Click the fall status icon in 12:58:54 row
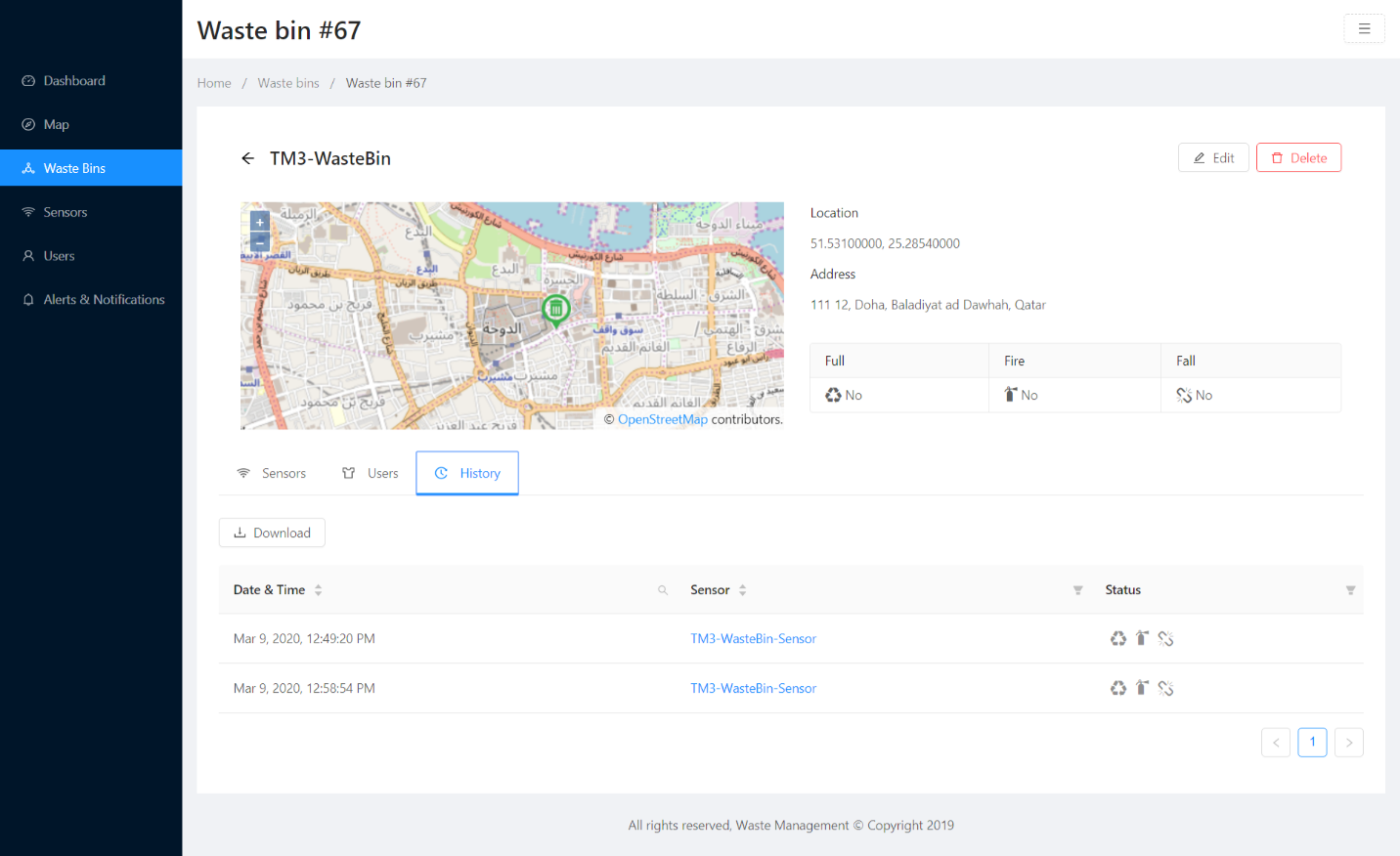This screenshot has width=1400, height=856. 1165,688
